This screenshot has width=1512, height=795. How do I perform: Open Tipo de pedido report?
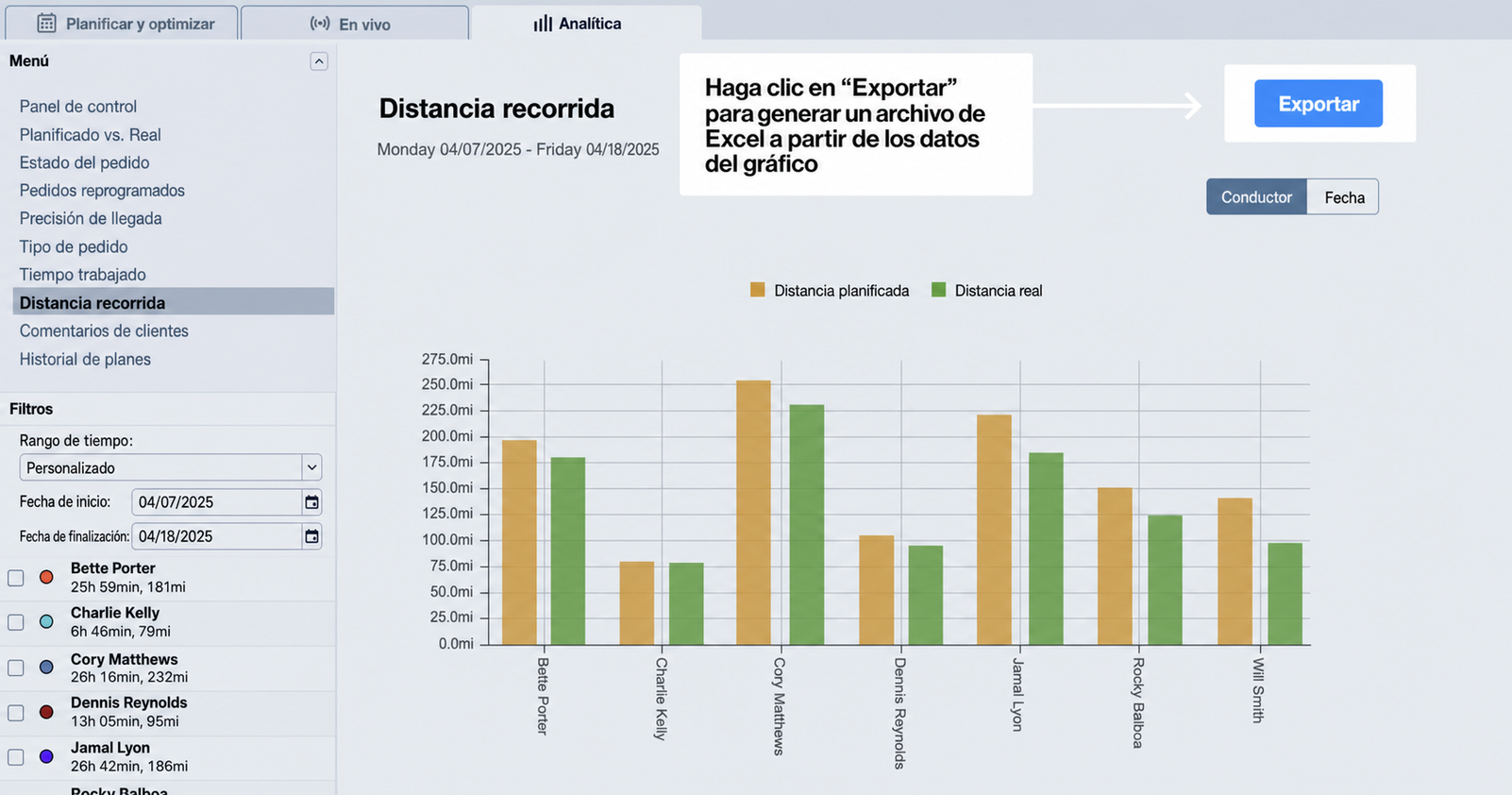[74, 246]
